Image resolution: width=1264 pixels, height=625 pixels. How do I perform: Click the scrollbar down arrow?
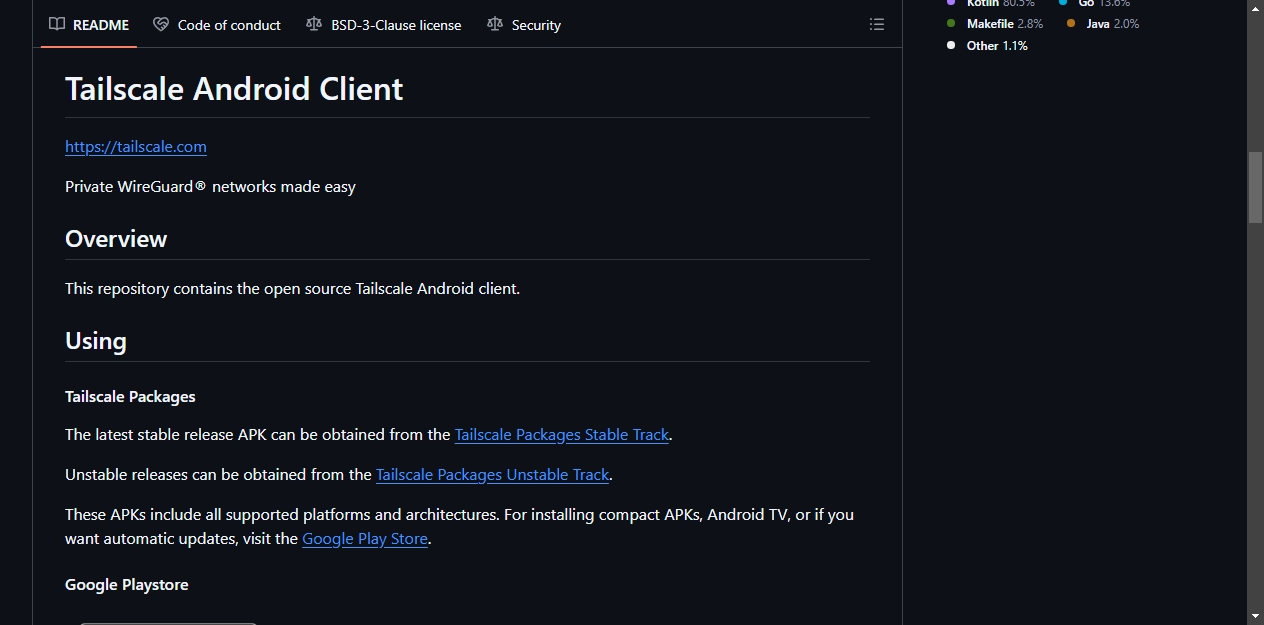click(x=1255, y=616)
